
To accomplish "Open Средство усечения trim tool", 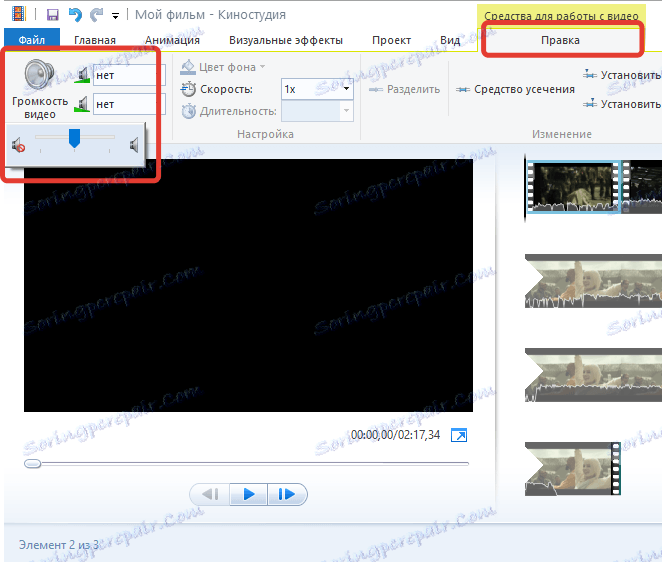I will coord(515,90).
